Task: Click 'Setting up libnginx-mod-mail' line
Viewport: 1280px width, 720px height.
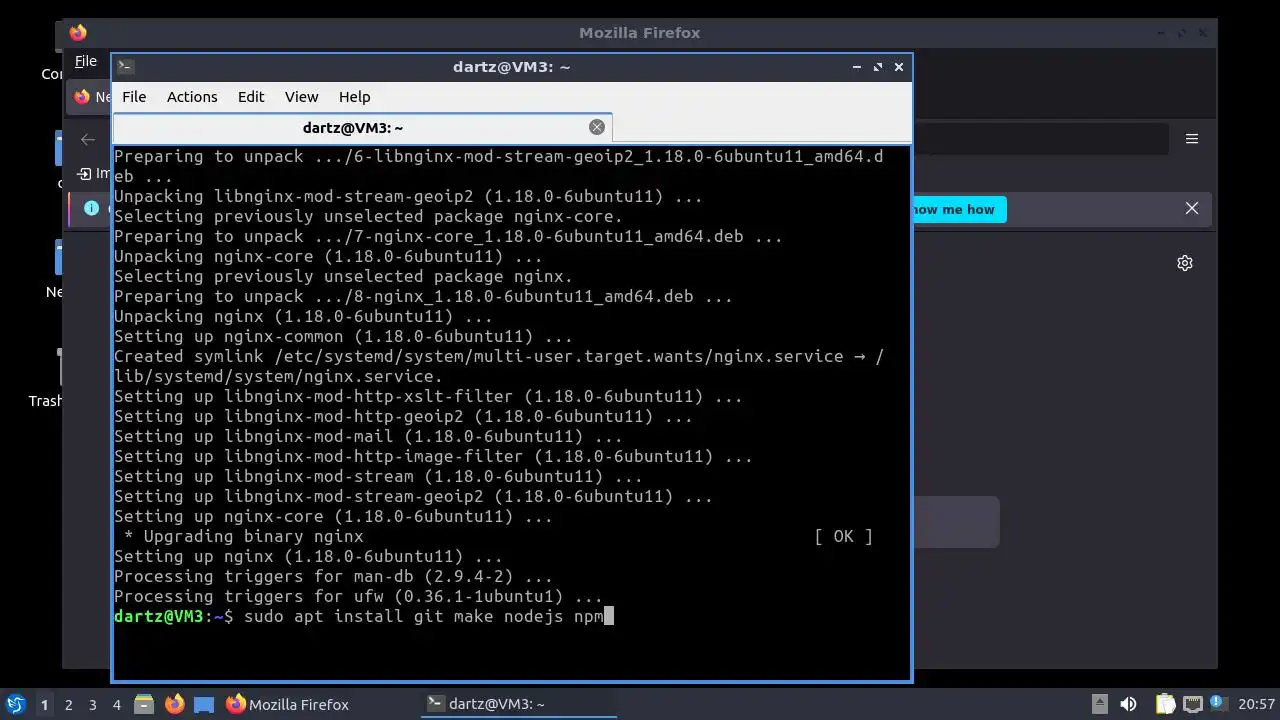Action: 368,436
